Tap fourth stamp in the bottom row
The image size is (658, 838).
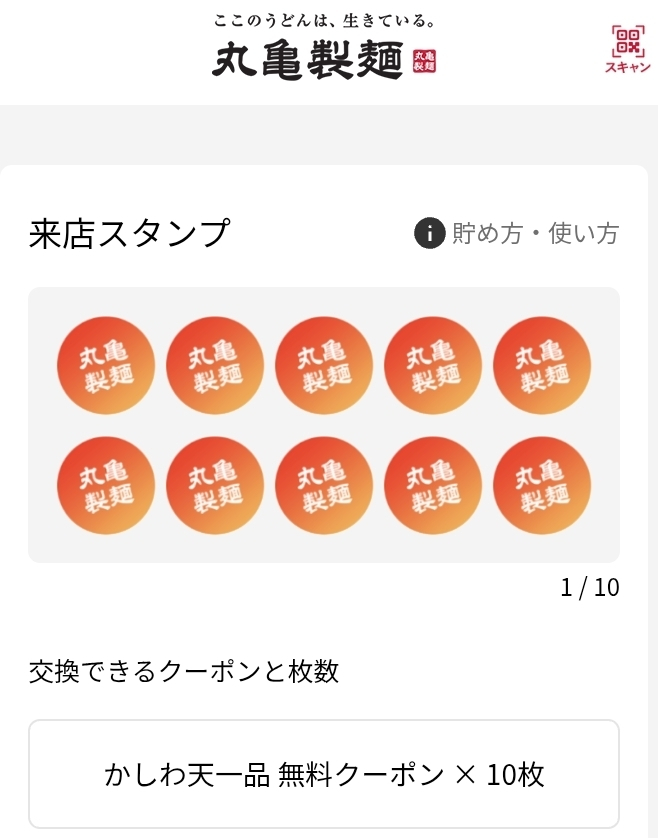click(x=433, y=486)
